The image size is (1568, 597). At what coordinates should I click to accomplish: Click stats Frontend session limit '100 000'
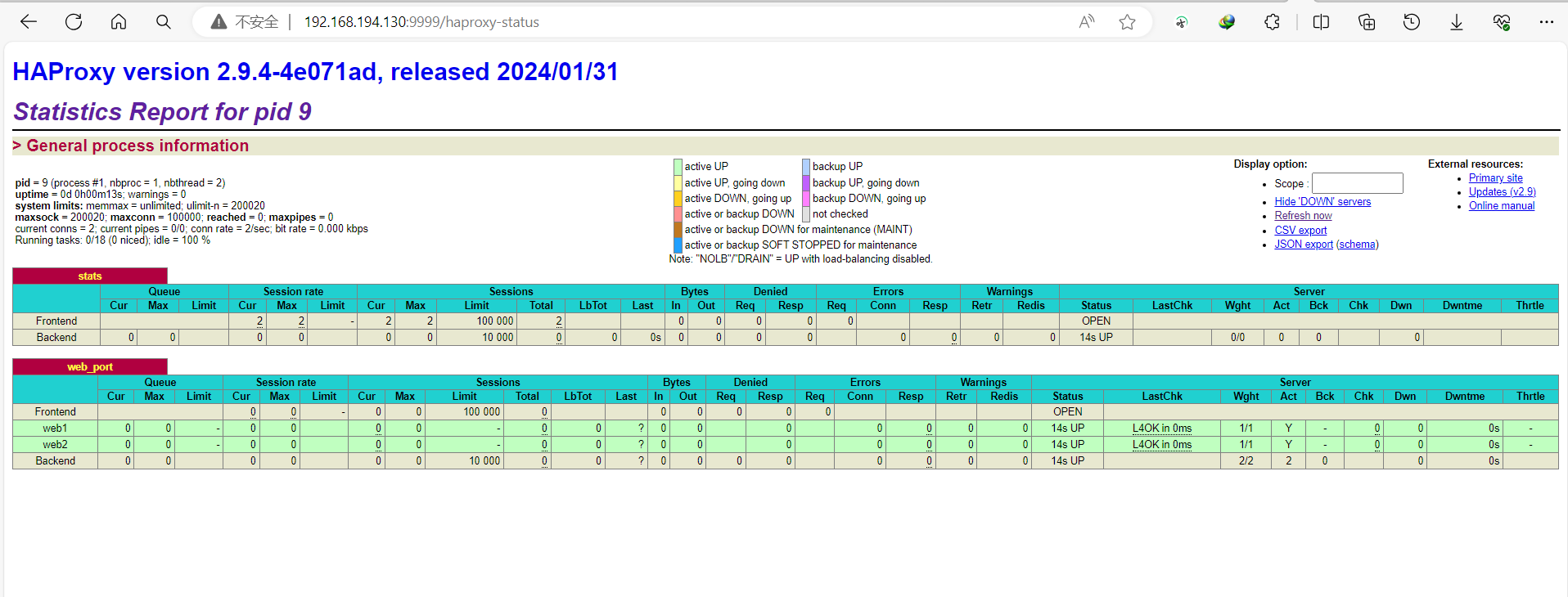tap(495, 321)
